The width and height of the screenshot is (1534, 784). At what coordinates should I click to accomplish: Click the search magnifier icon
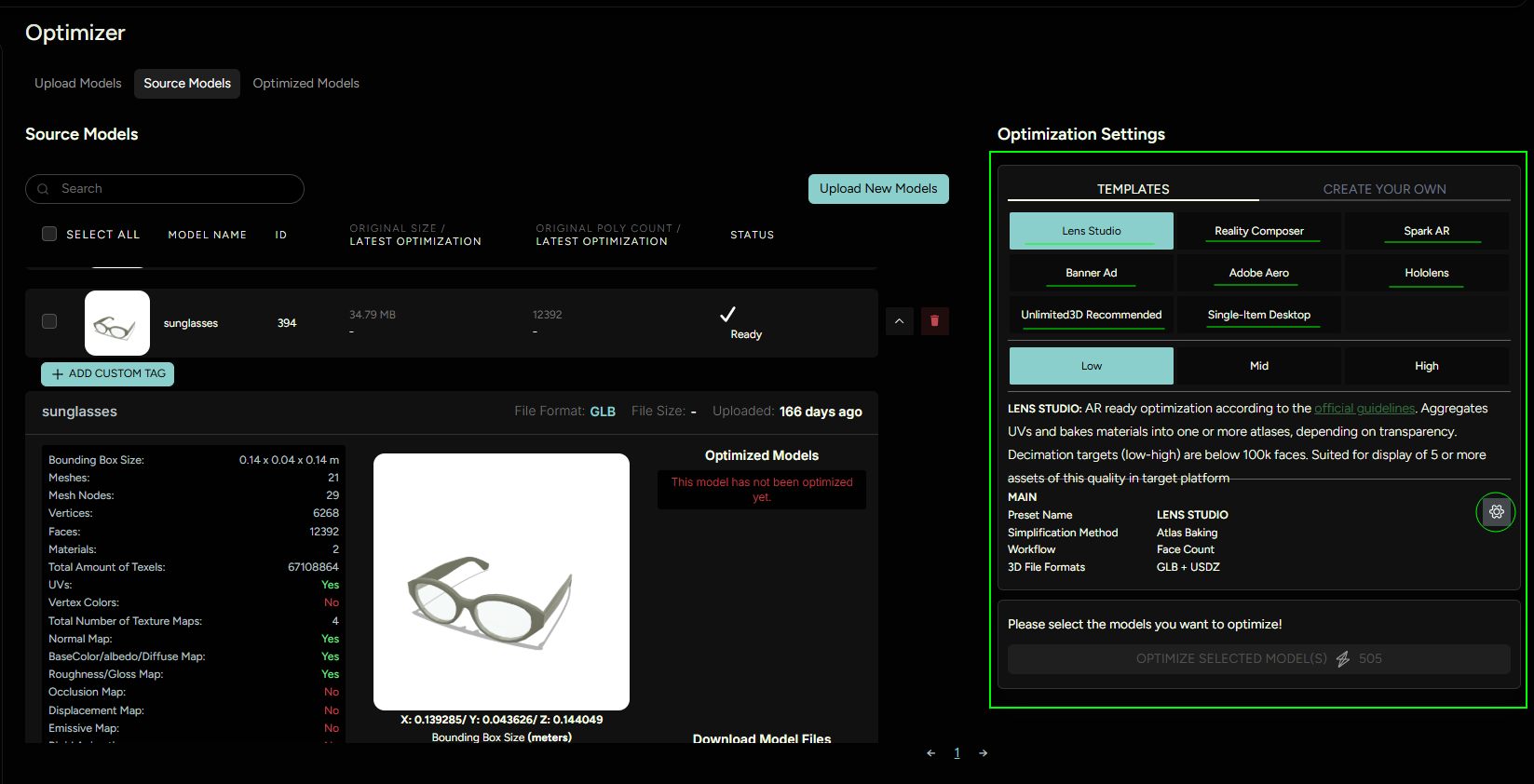coord(43,189)
